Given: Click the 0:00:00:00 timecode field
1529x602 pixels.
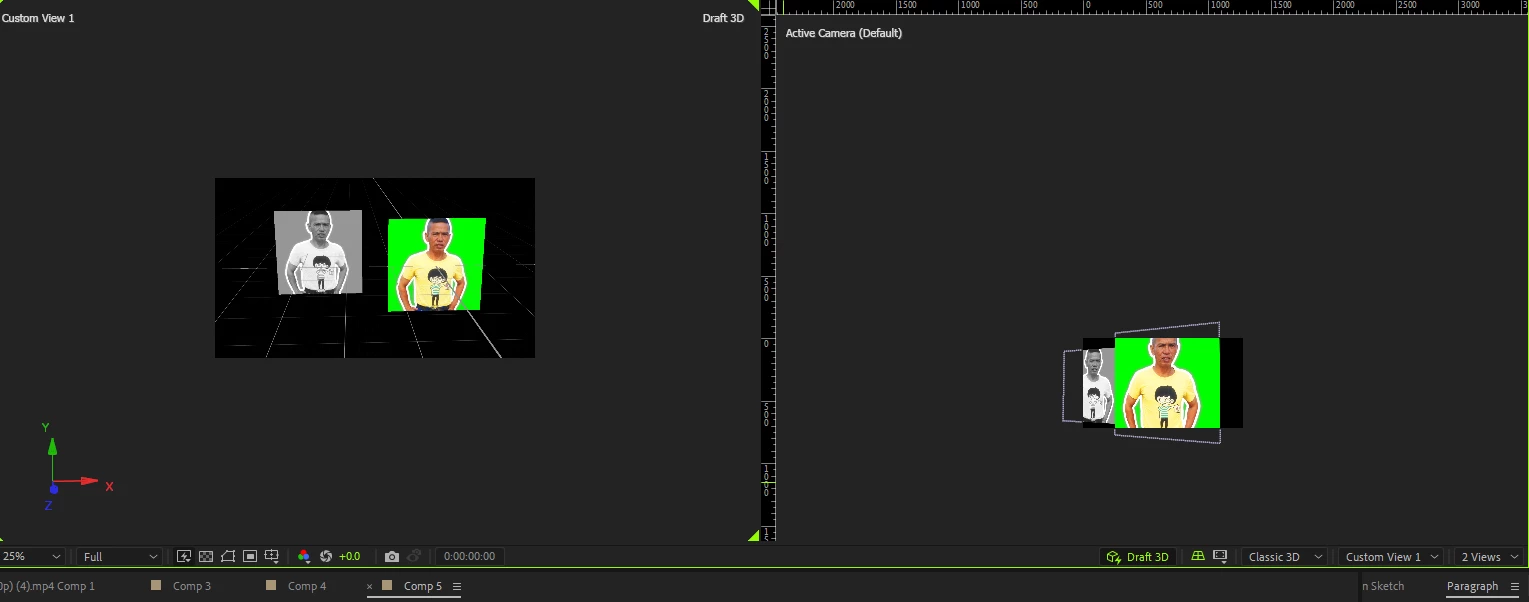Looking at the screenshot, I should coord(470,557).
